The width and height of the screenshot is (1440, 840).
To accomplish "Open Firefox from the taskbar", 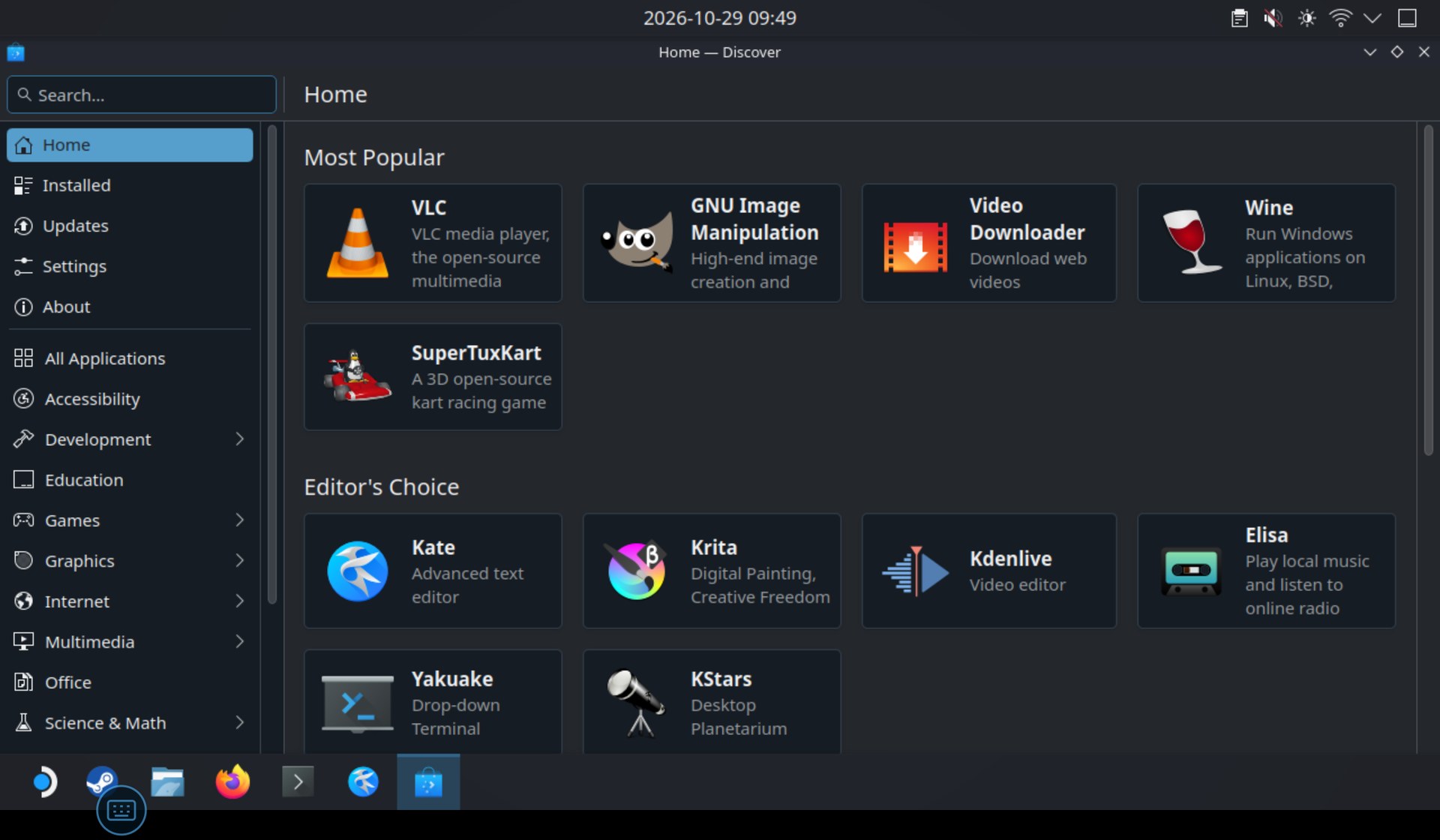I will click(232, 781).
